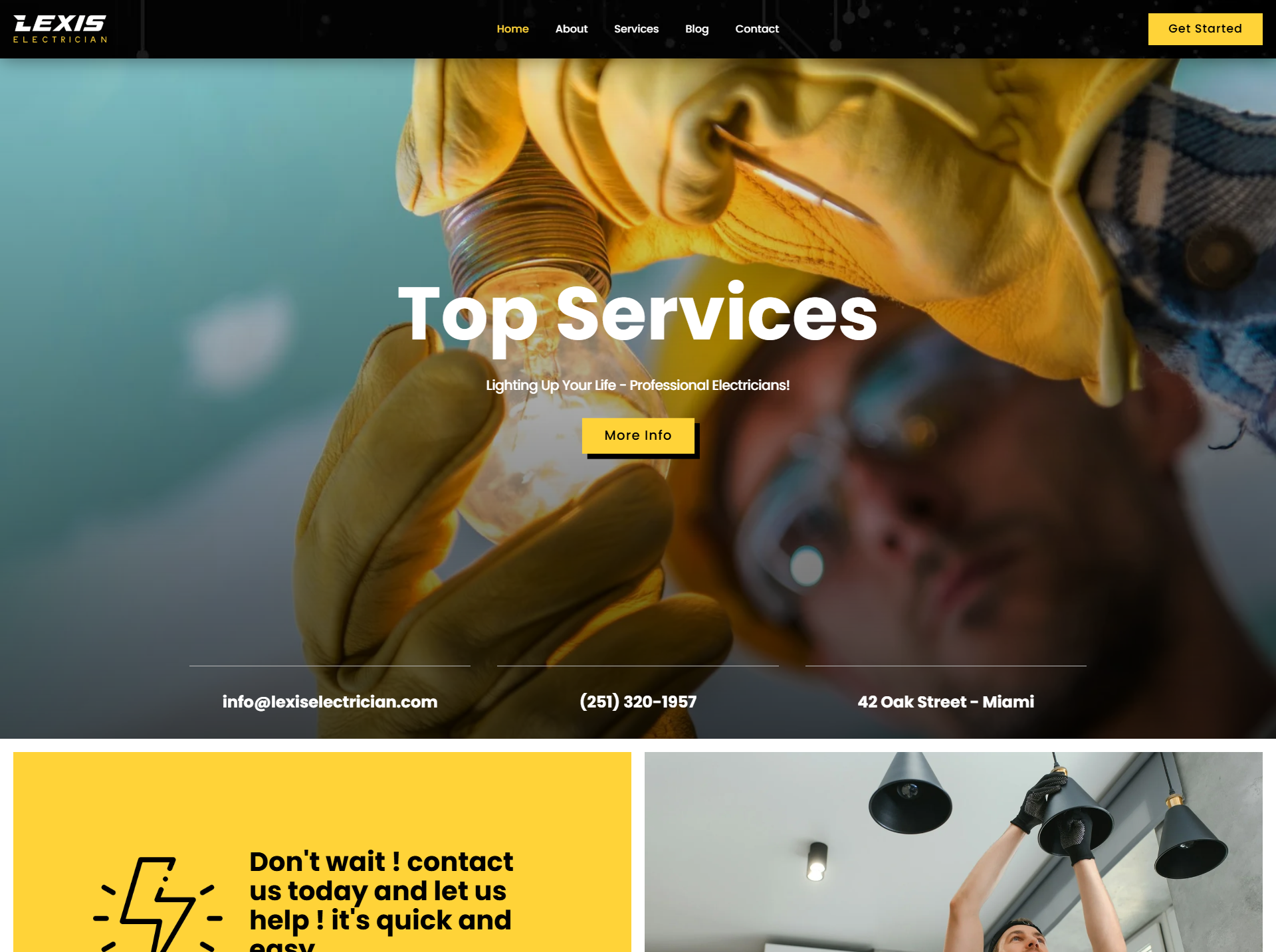Screen dimensions: 1276x952
Task: Click the Lighting Up Your Life tagline
Action: point(638,385)
